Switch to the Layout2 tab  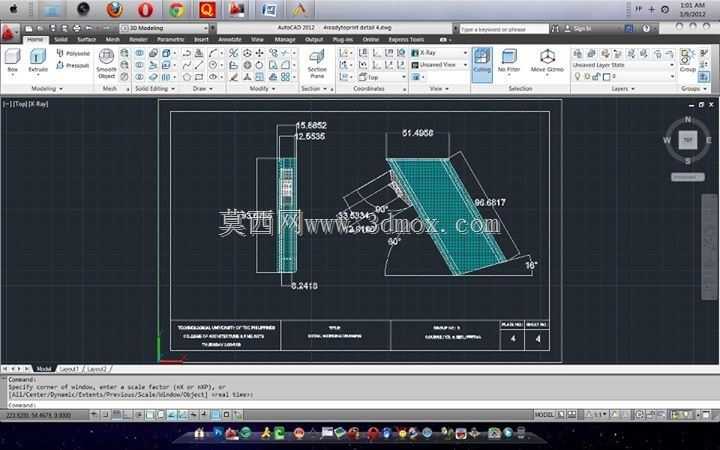pos(97,369)
